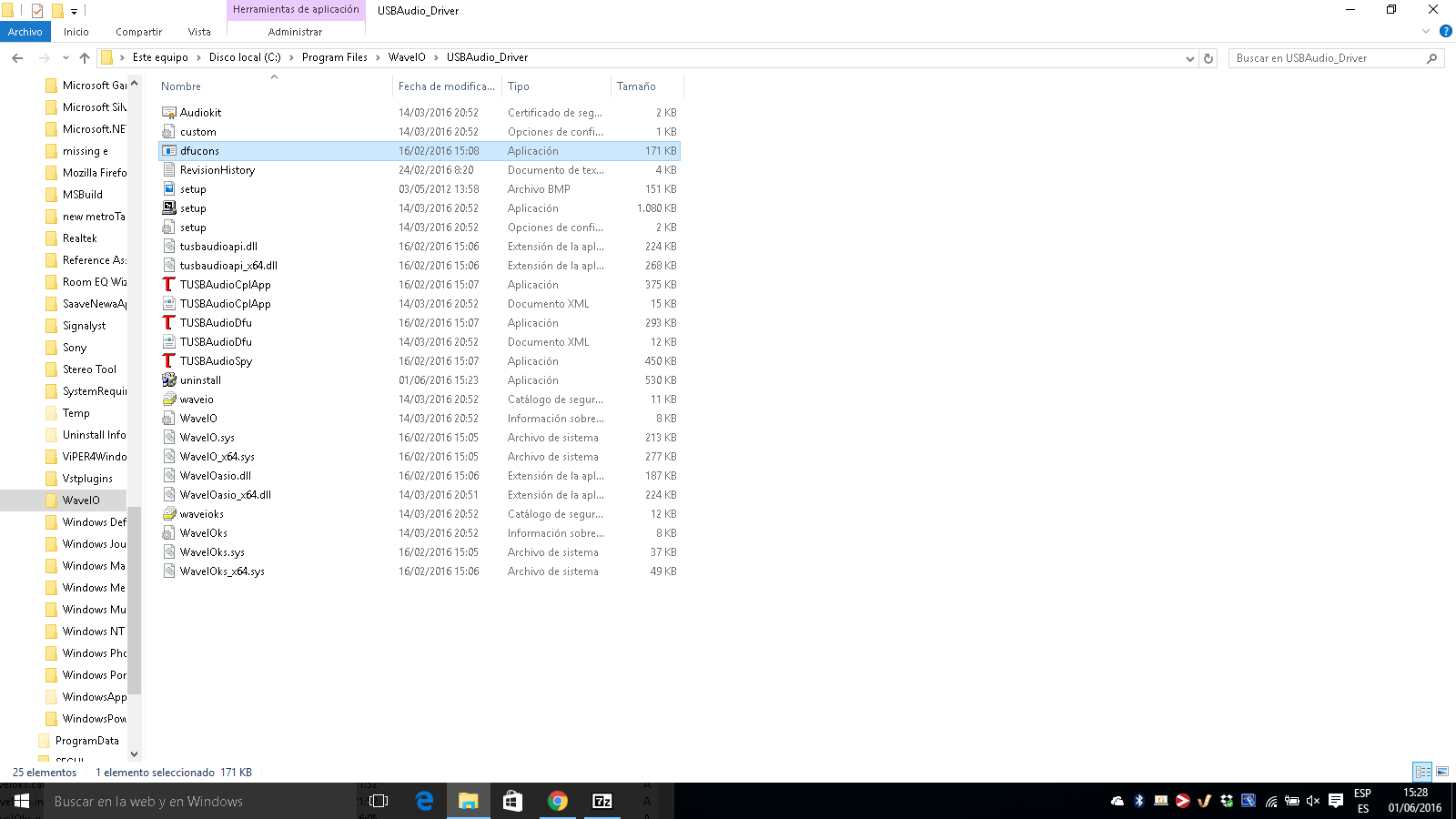Click the custom configuration file icon
Screen dimensions: 1456x819
click(x=168, y=132)
